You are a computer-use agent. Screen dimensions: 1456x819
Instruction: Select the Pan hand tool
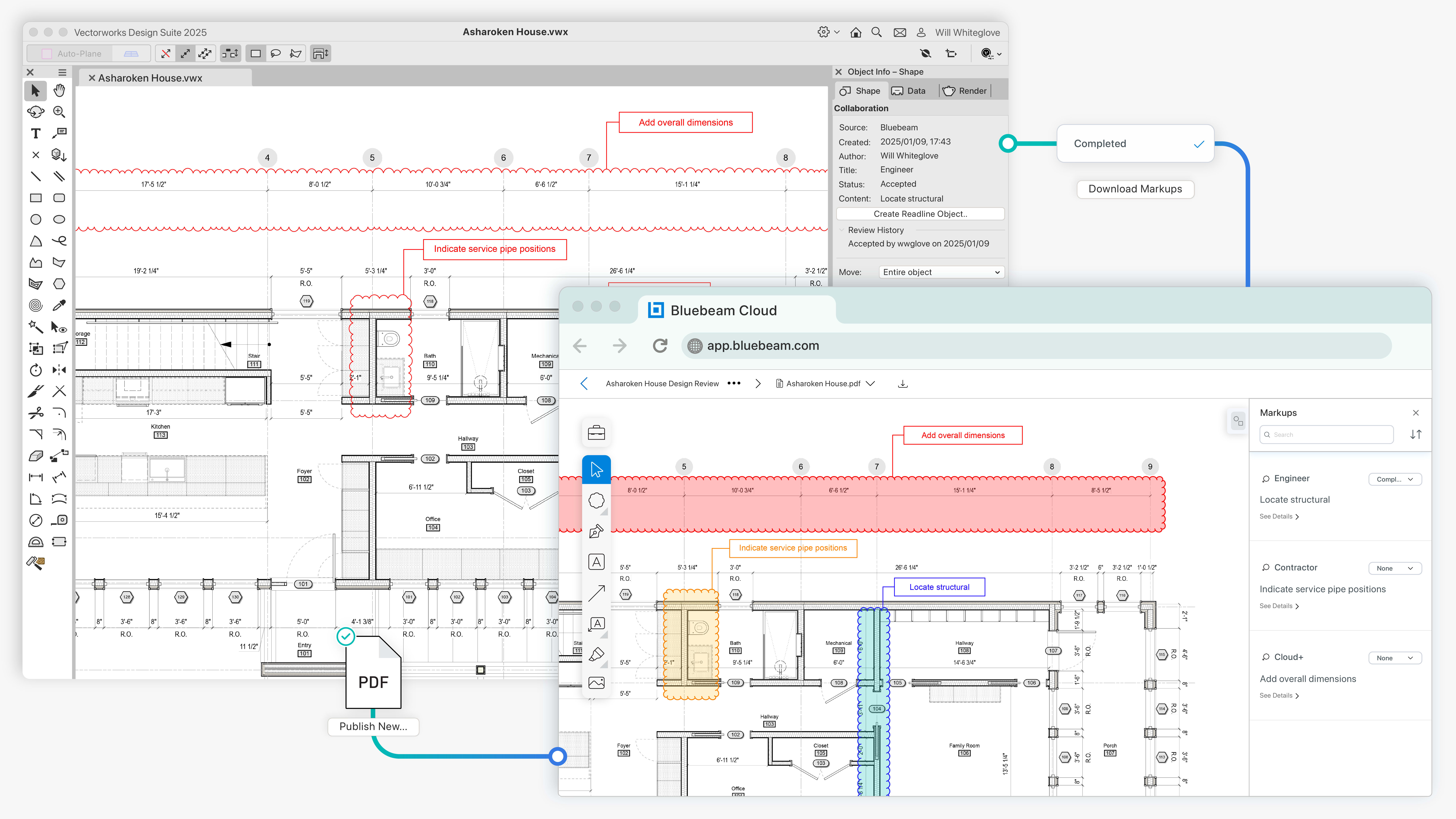coord(59,90)
